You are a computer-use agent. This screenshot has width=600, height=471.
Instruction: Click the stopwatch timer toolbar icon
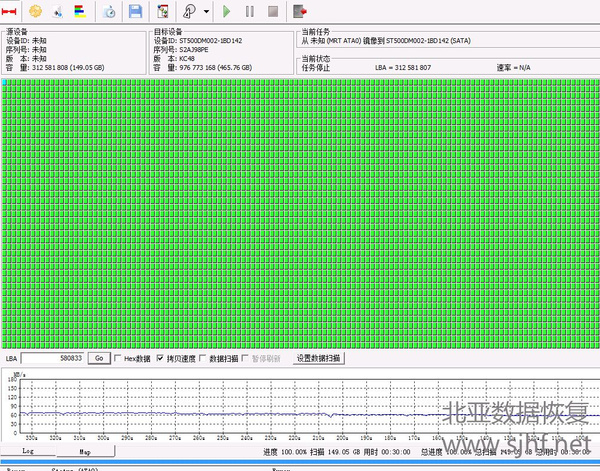tap(109, 11)
